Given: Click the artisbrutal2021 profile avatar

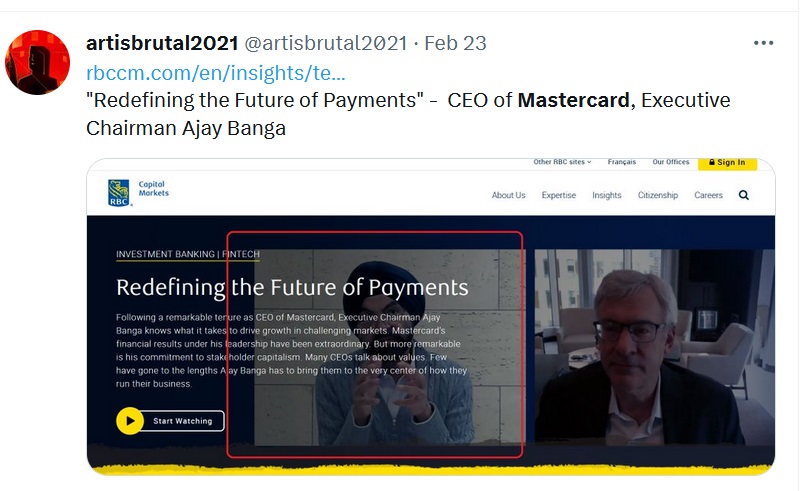Looking at the screenshot, I should (x=37, y=62).
